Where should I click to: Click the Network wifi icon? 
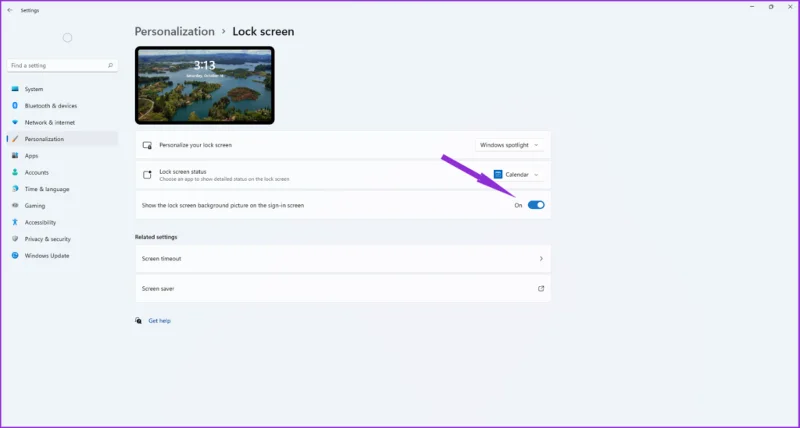15,122
